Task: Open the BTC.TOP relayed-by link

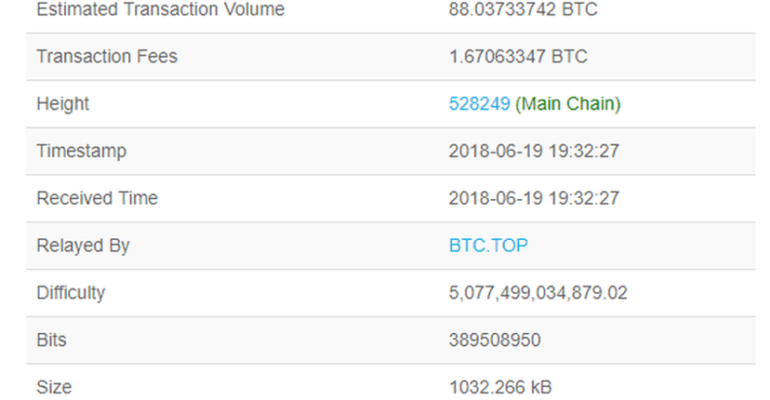Action: [489, 246]
